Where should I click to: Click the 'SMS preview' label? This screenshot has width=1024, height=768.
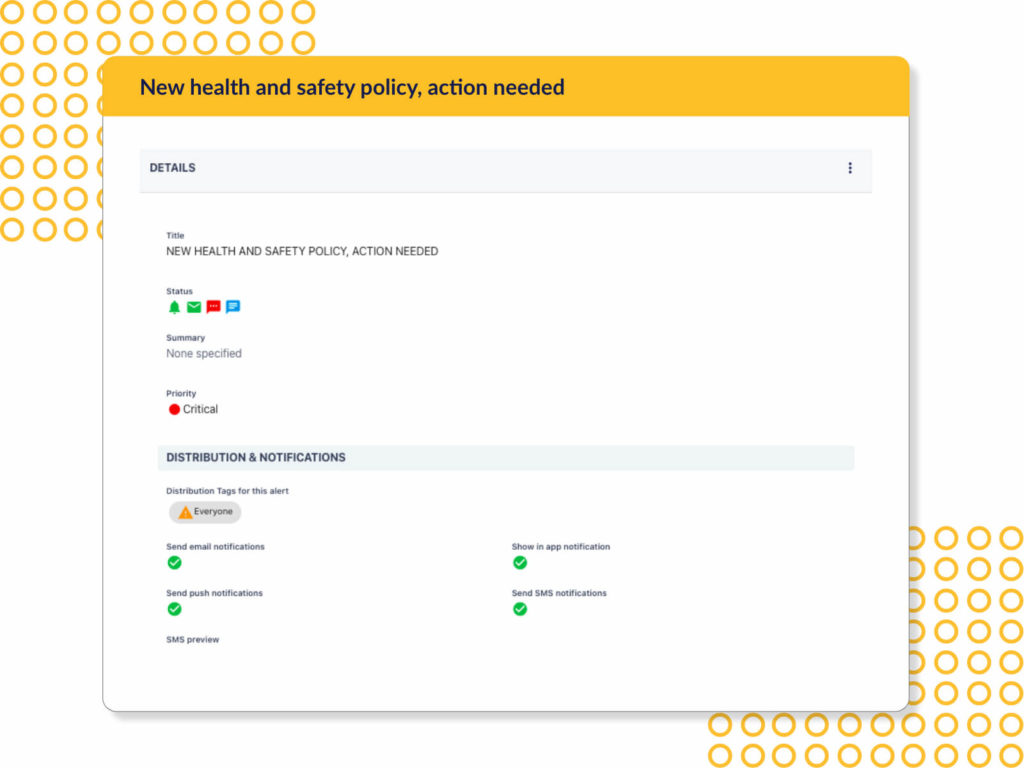(193, 640)
